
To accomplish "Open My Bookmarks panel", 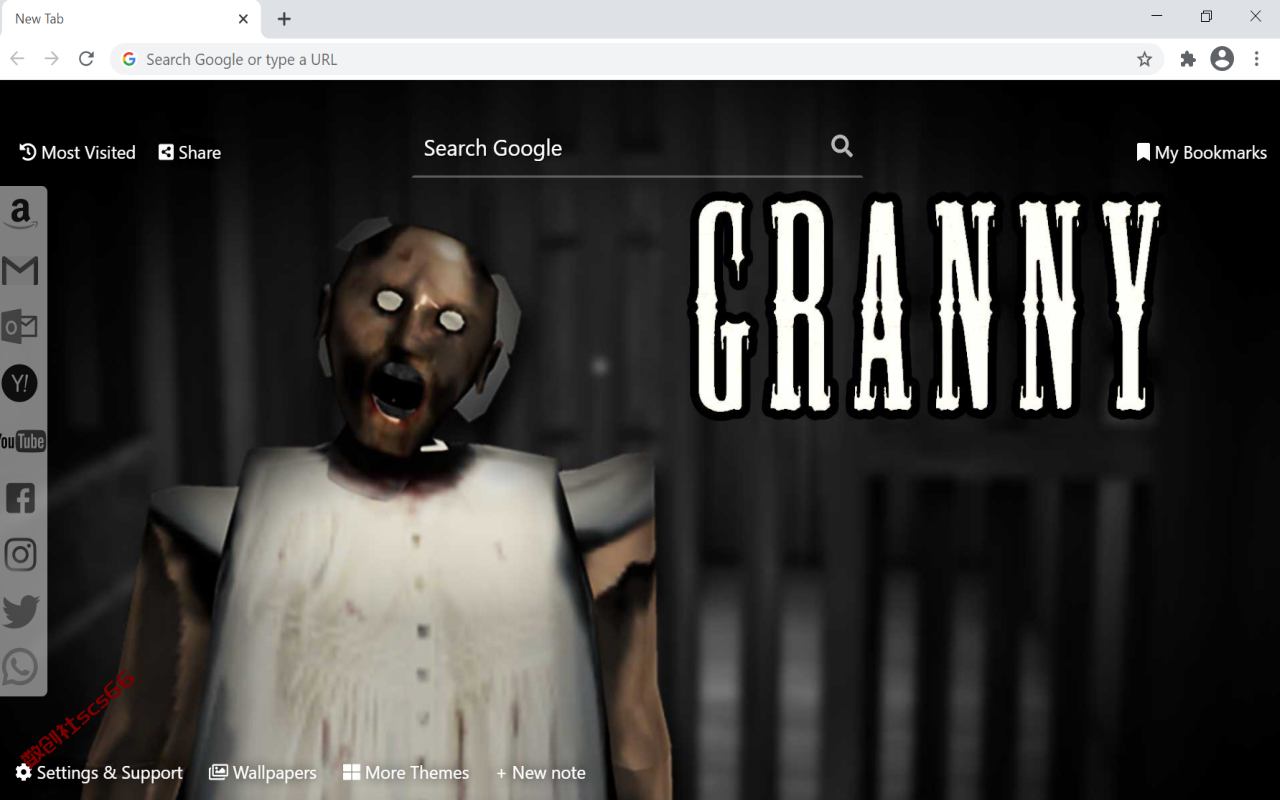I will (1202, 152).
